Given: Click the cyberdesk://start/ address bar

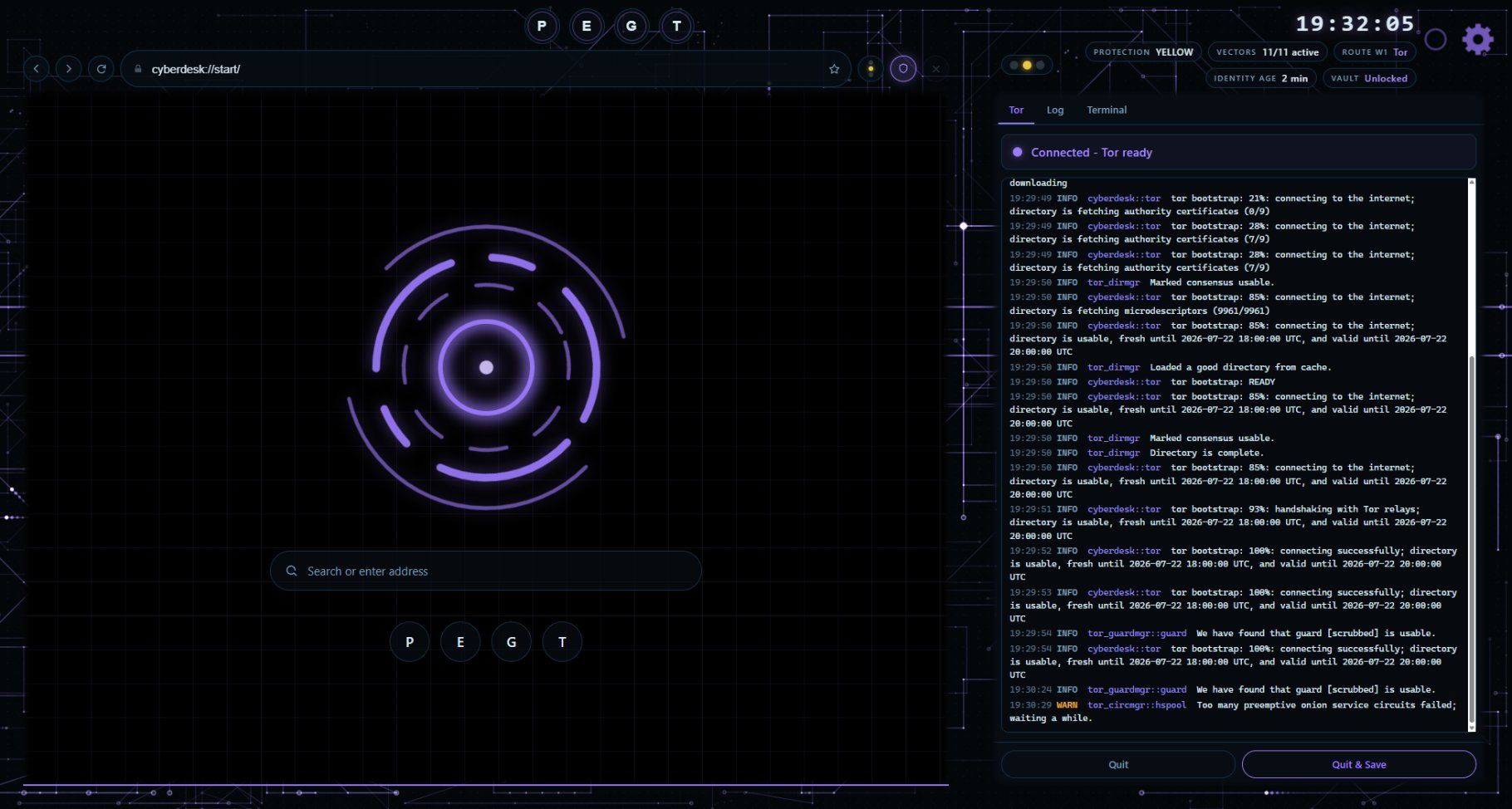Looking at the screenshot, I should 485,69.
